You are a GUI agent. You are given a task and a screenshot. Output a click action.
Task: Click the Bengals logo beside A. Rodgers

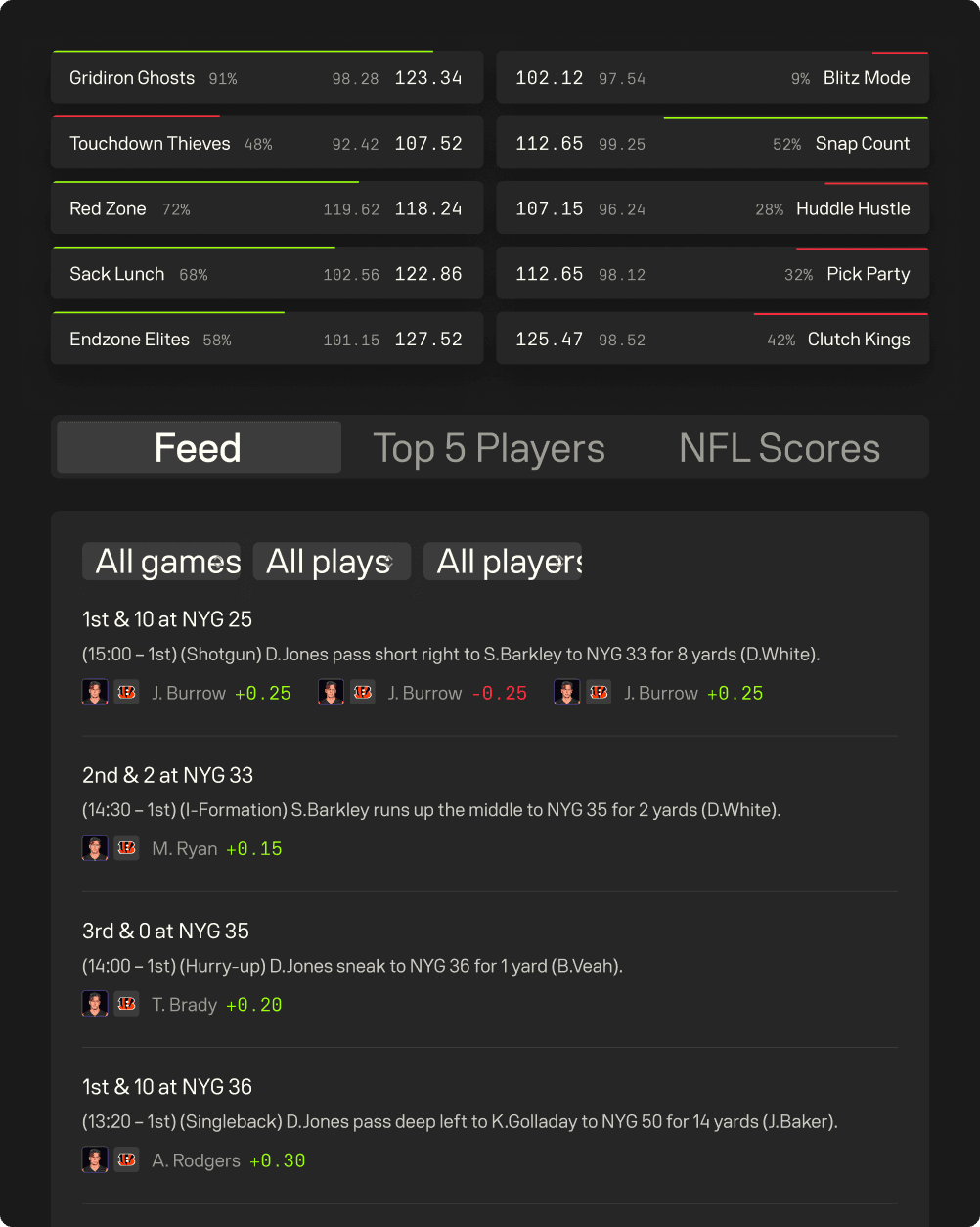126,1160
